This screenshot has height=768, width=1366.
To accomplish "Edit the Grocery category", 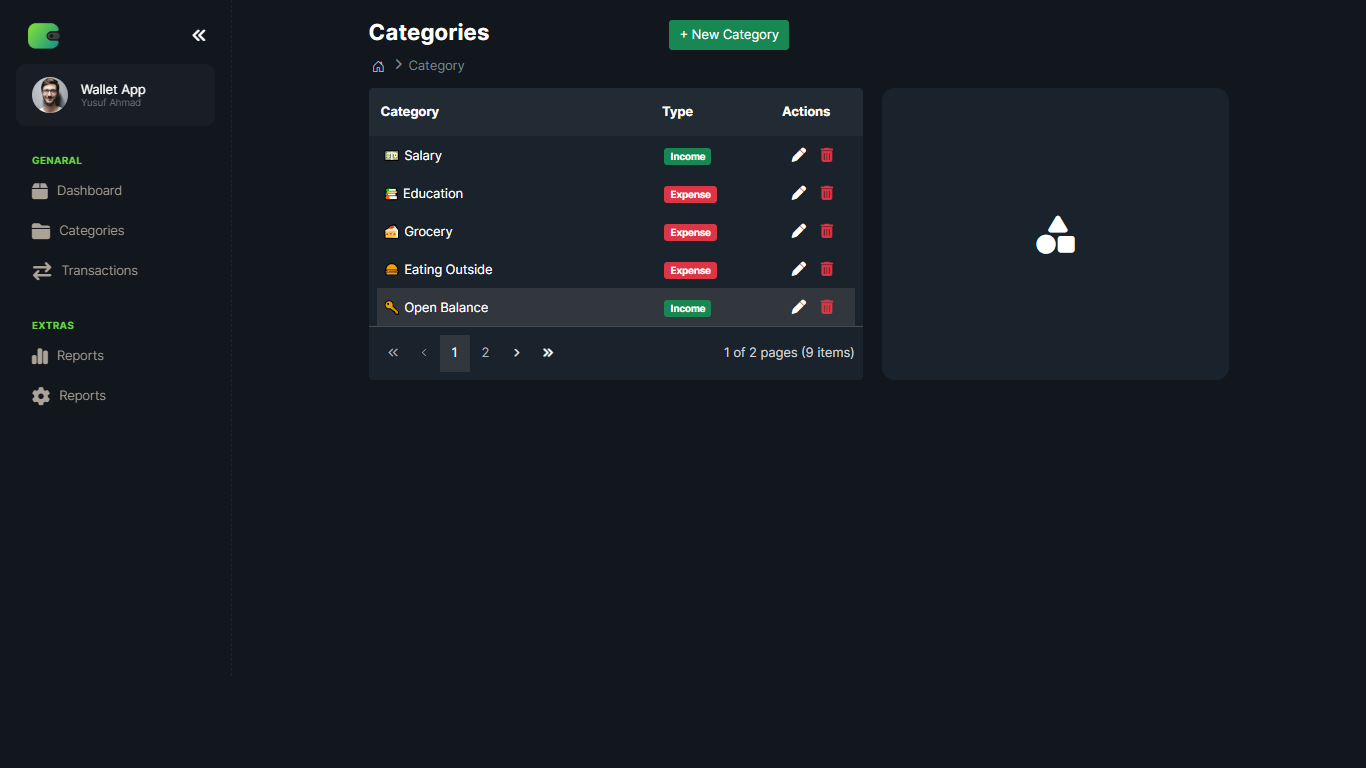I will pos(798,231).
